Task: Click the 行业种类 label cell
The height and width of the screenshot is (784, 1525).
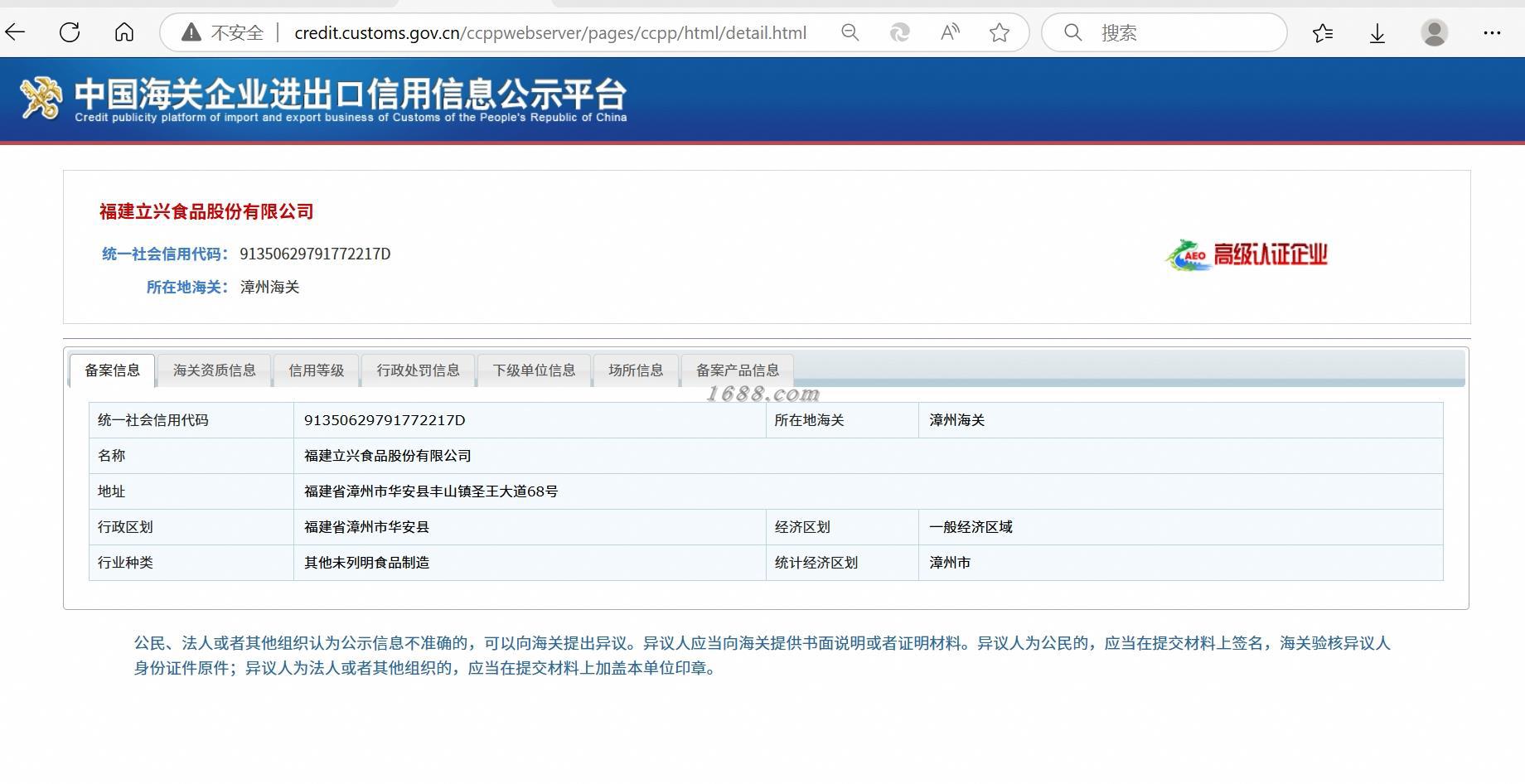Action: [191, 563]
